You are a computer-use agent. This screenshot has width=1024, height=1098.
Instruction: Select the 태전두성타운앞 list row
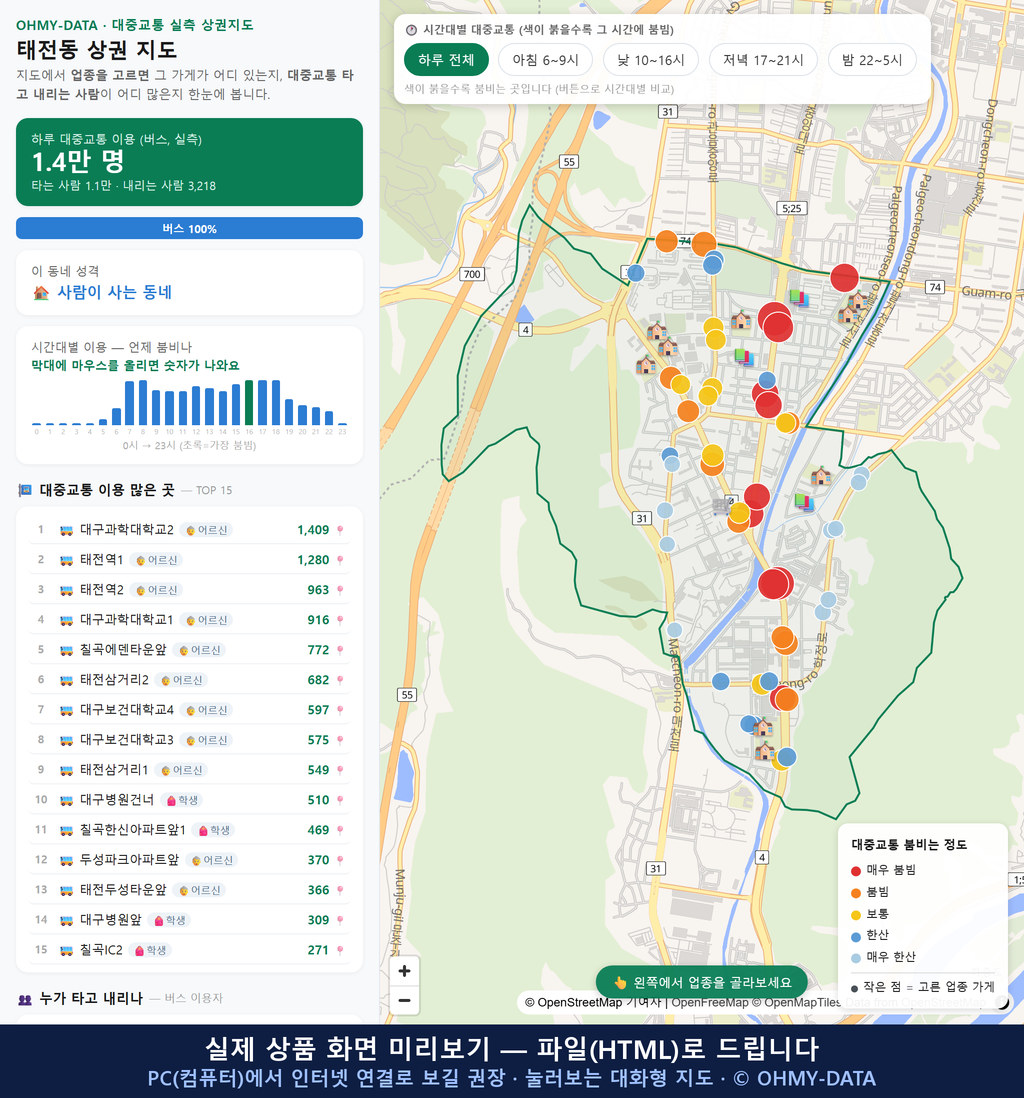(x=189, y=890)
